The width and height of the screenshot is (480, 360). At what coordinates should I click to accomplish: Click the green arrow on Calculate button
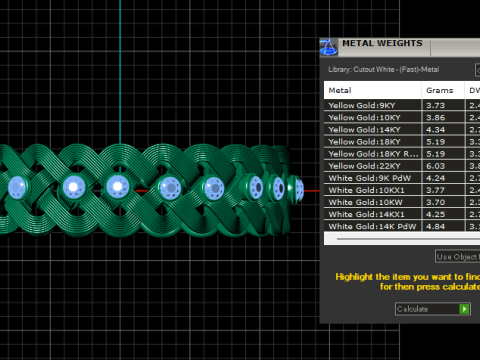point(464,309)
